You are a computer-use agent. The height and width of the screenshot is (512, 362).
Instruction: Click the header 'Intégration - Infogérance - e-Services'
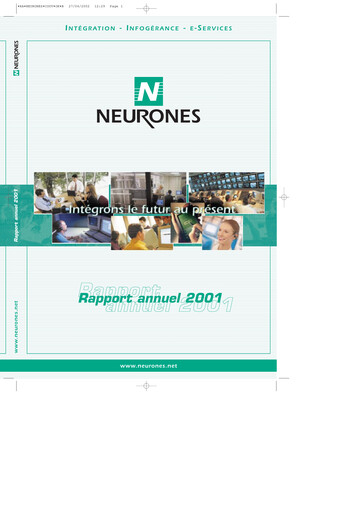tap(149, 28)
